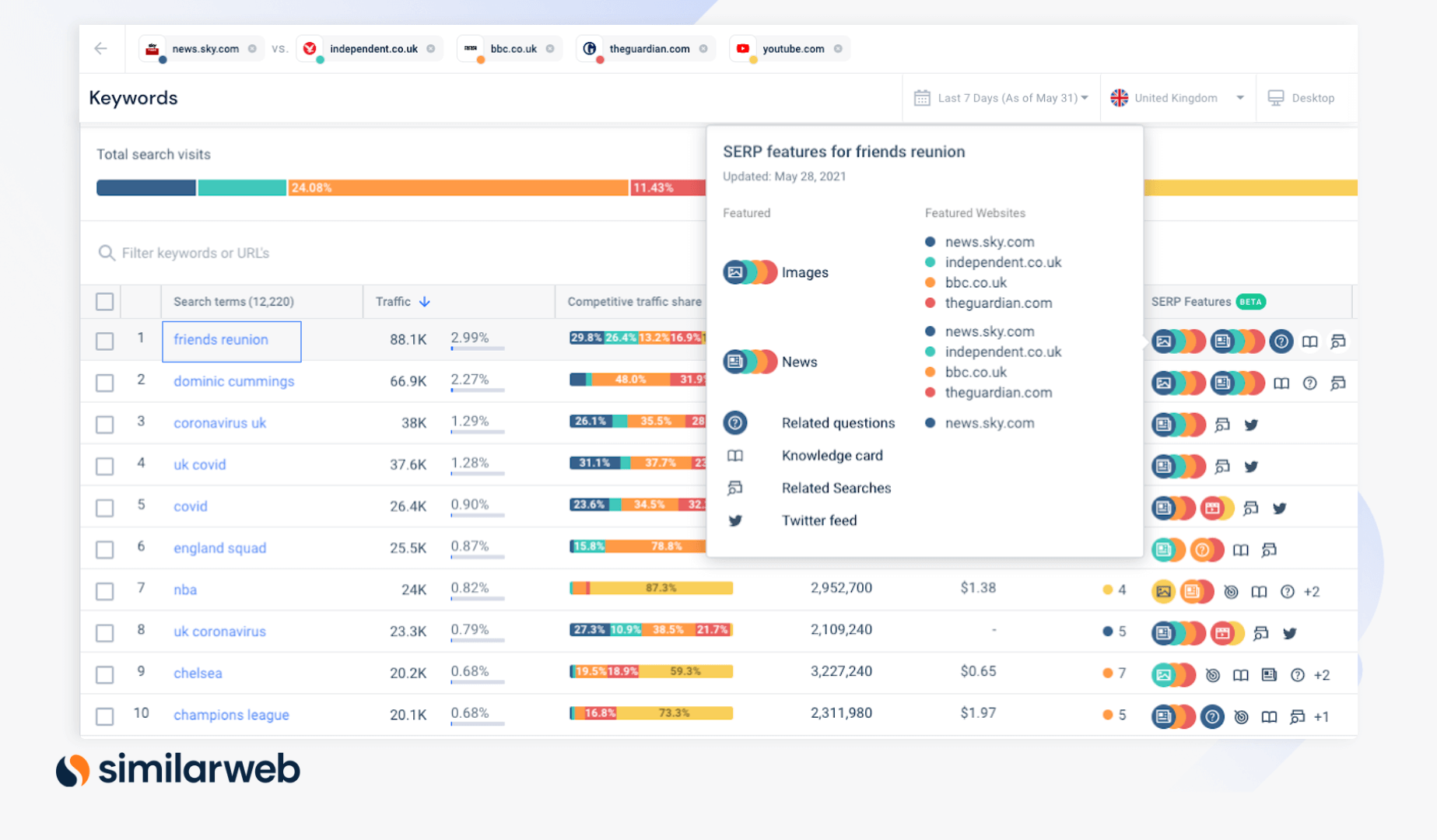1437x840 pixels.
Task: Check the box for chelsea row
Action: [104, 674]
